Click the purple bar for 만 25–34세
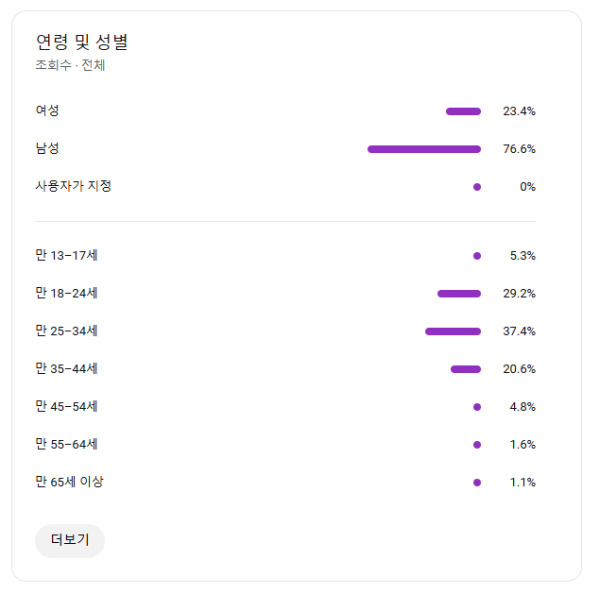Image resolution: width=600 pixels, height=594 pixels. pyautogui.click(x=453, y=331)
